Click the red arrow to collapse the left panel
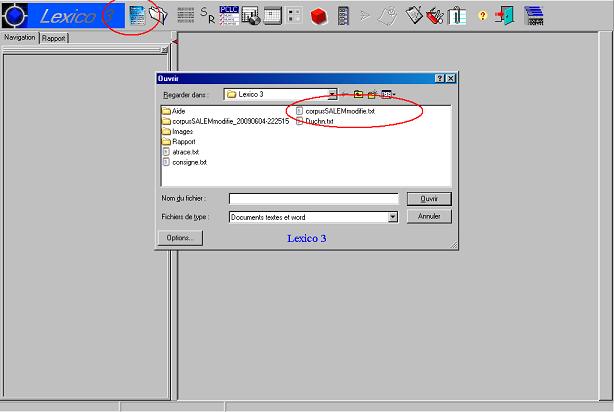 pyautogui.click(x=175, y=42)
